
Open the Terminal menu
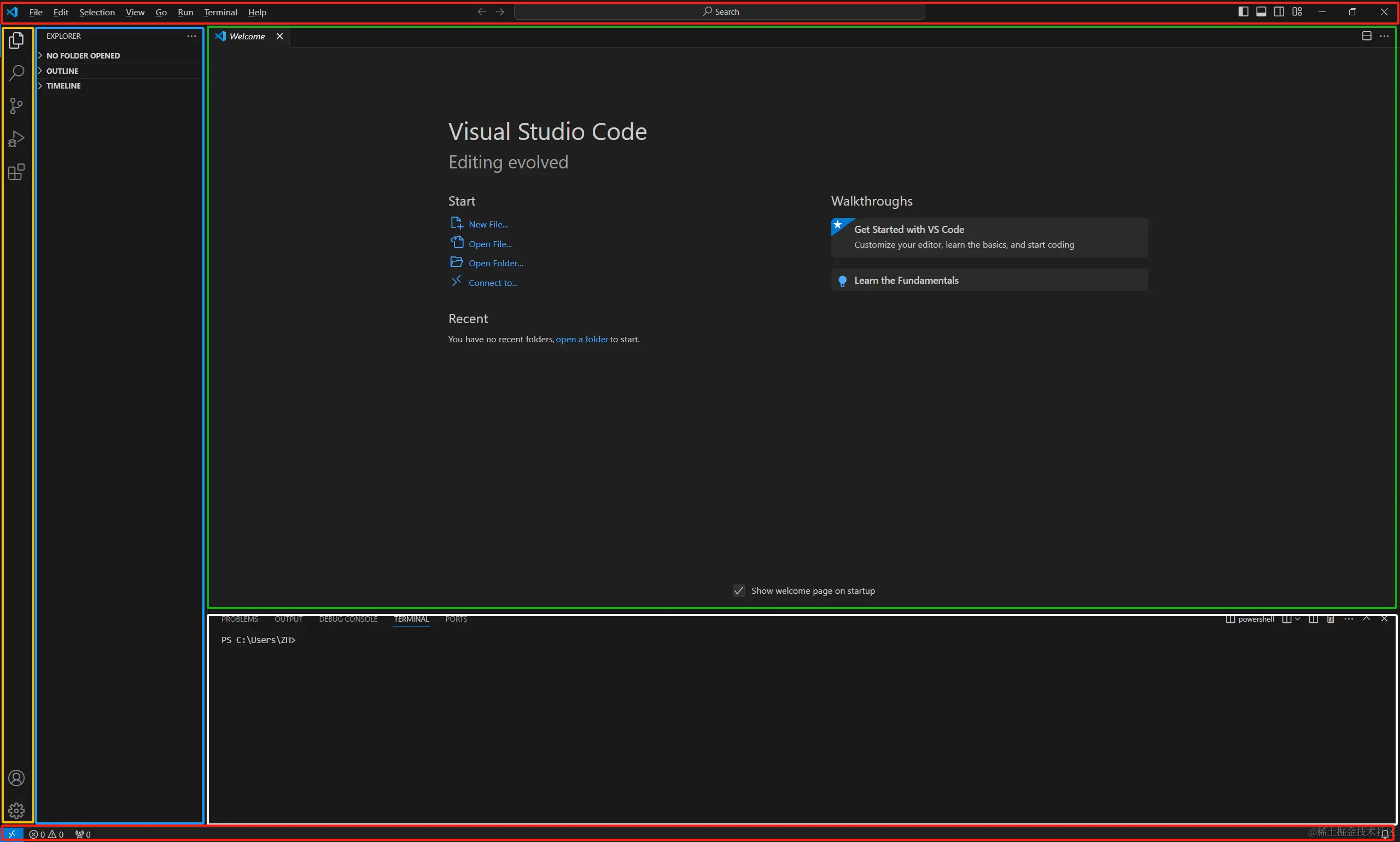(x=220, y=12)
